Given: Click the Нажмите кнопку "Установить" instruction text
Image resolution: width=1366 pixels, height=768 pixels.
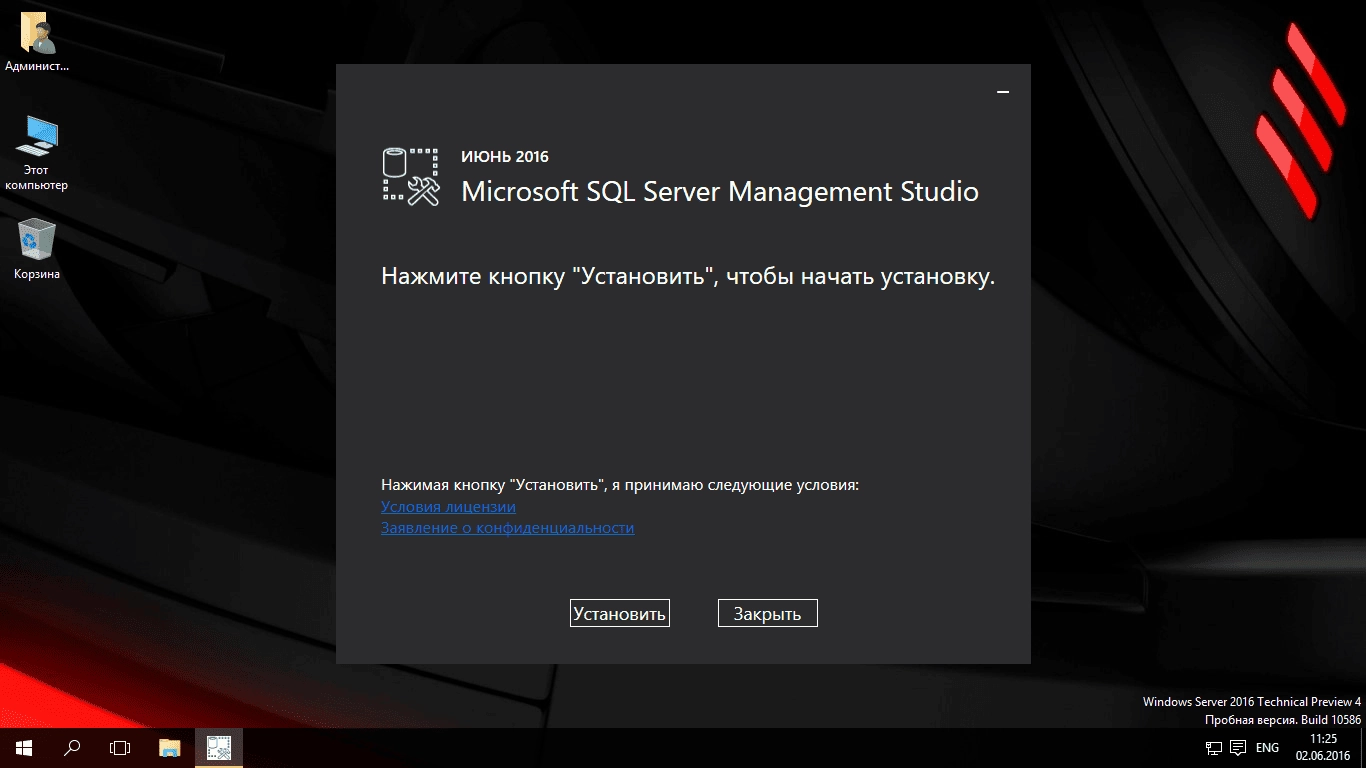Looking at the screenshot, I should 688,277.
